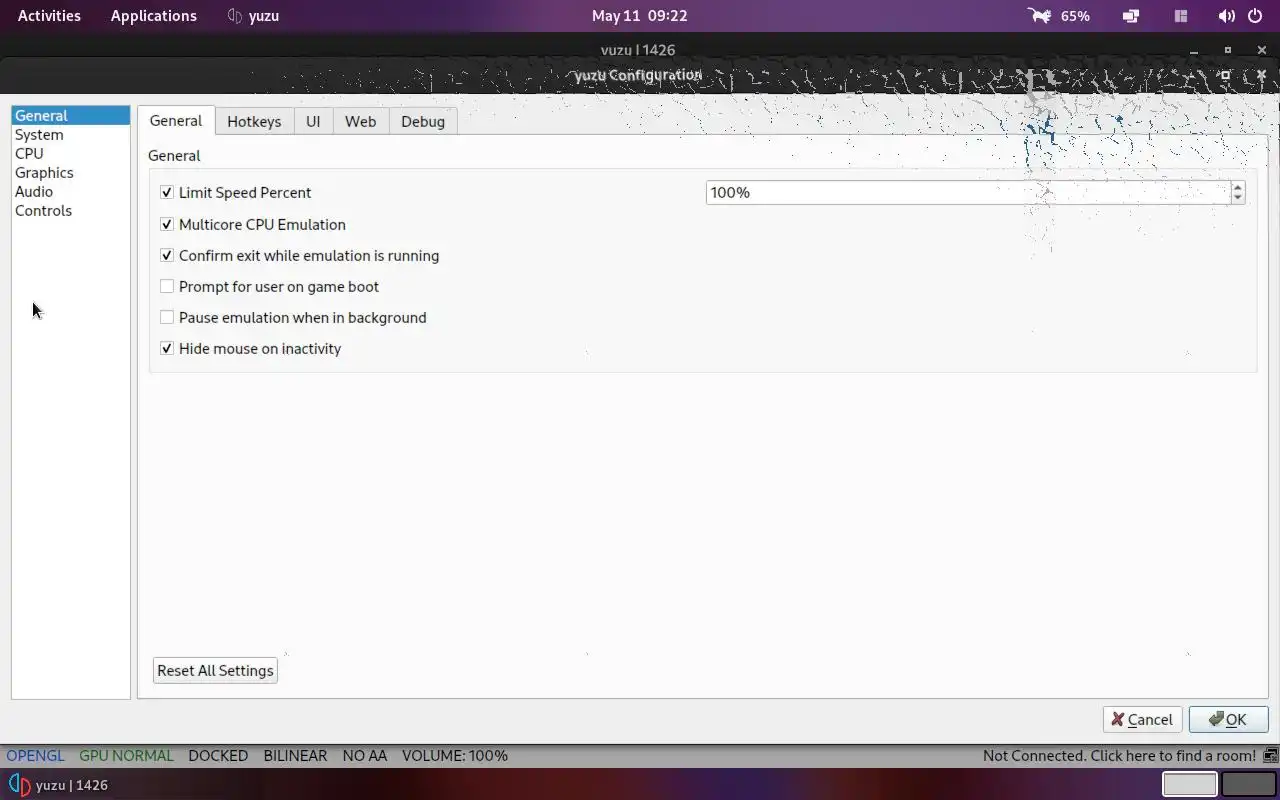Enable Prompt for user on game boot
This screenshot has height=800, width=1280.
167,286
